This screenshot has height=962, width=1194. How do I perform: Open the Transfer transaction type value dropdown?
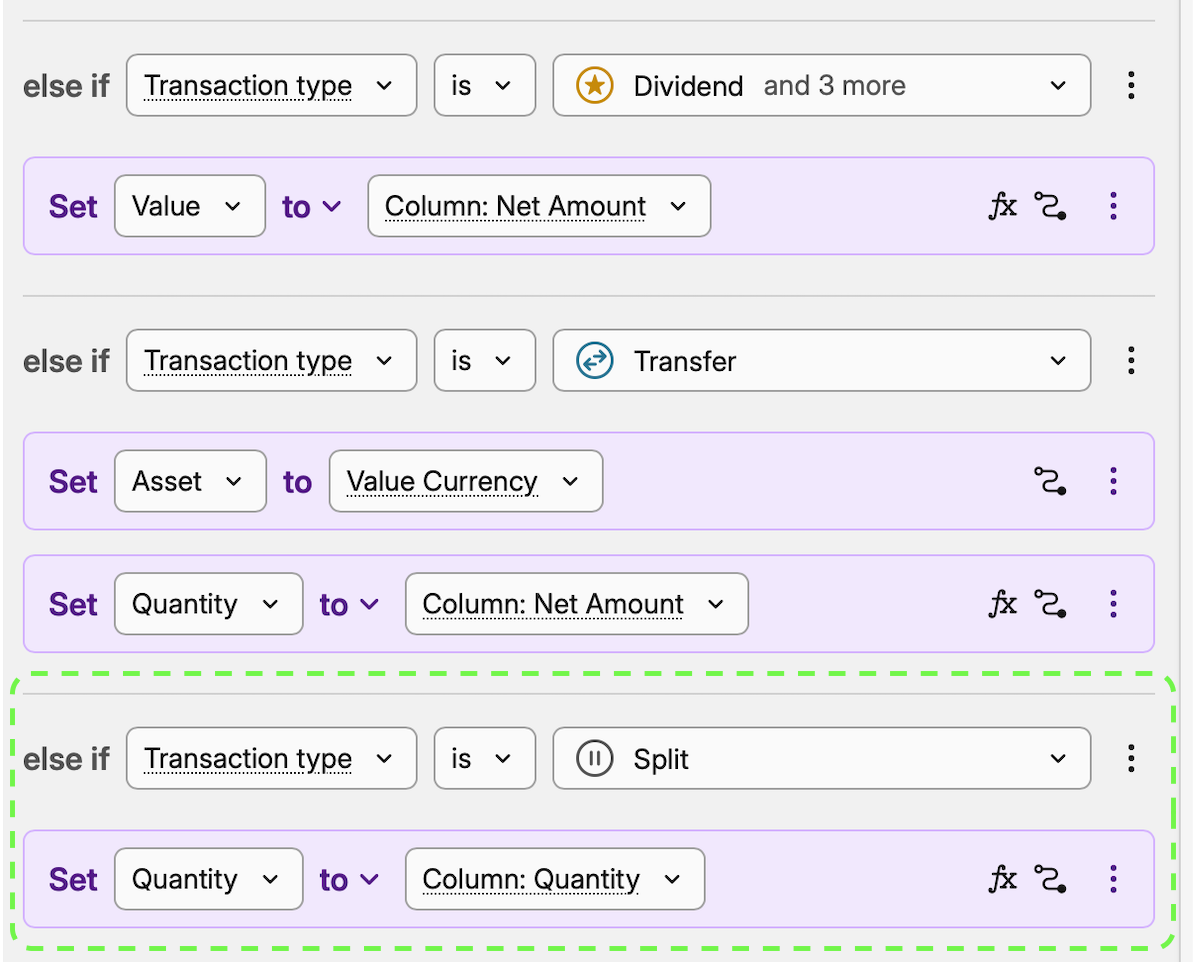[x=821, y=361]
